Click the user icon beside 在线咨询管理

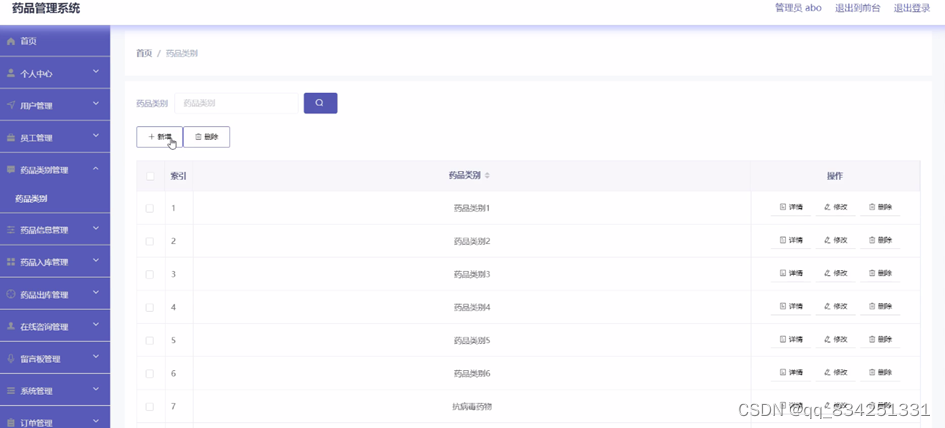10,326
